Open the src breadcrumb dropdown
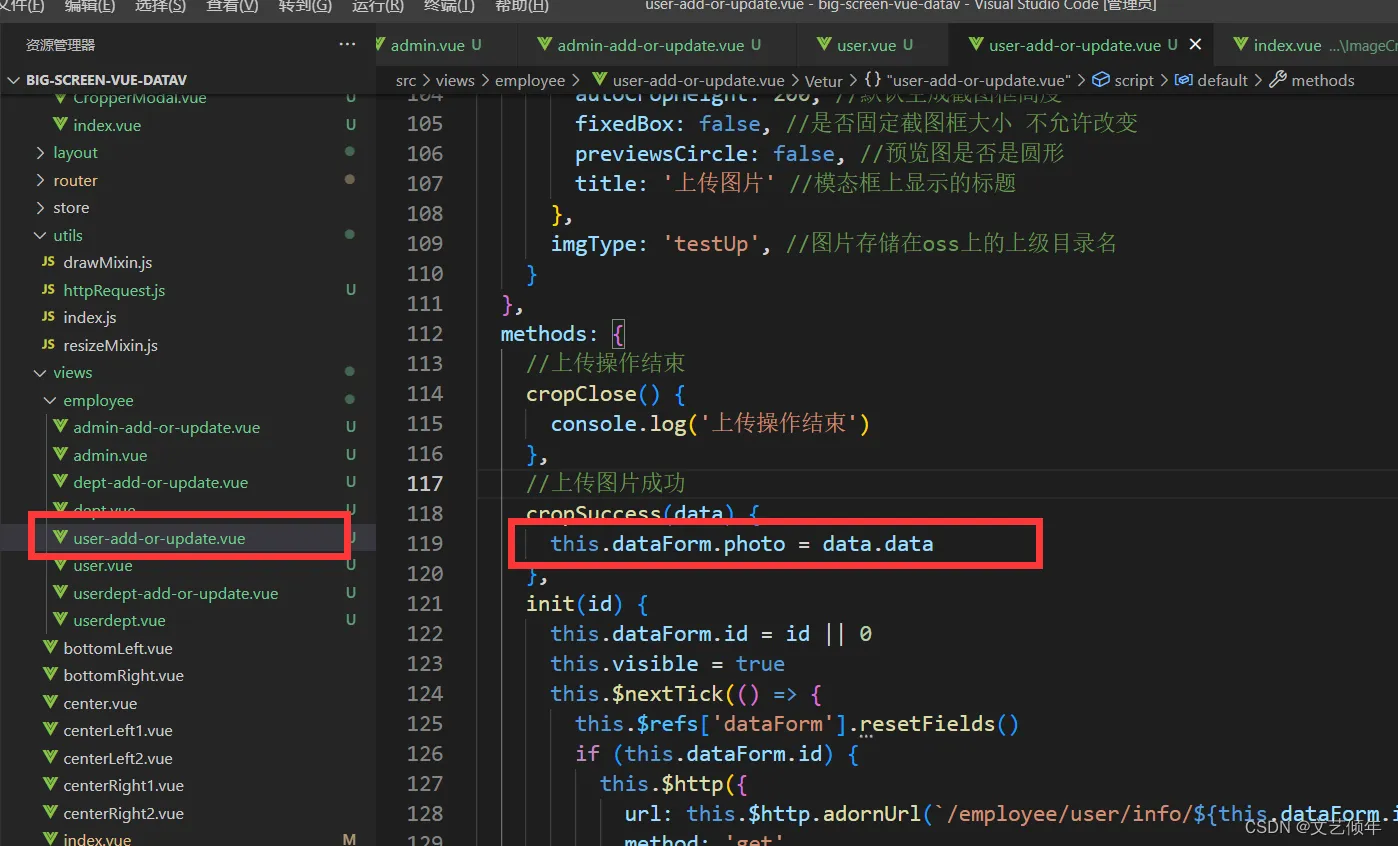This screenshot has height=846, width=1398. pos(406,80)
